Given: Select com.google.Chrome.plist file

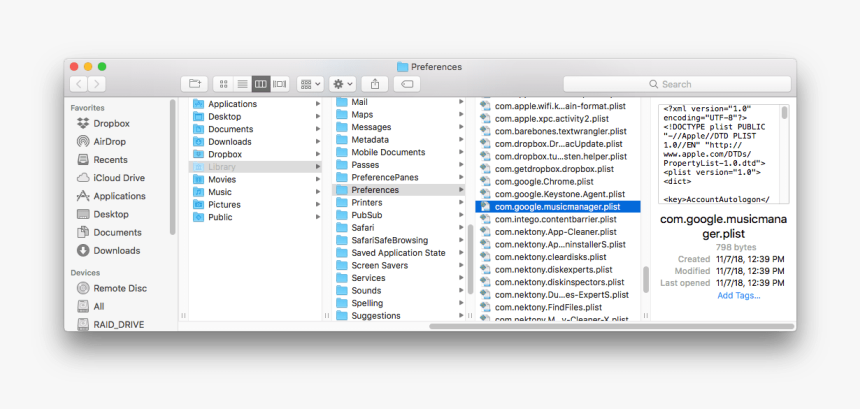Looking at the screenshot, I should point(558,181).
